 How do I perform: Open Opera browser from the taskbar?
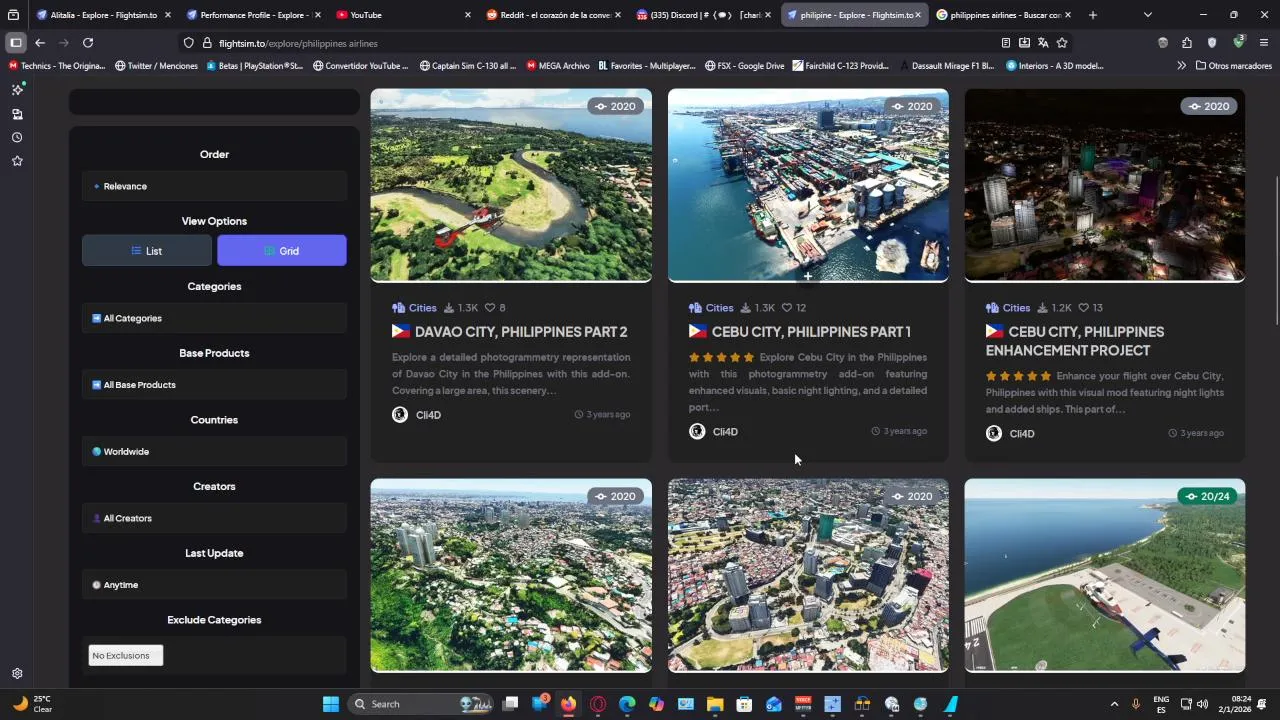click(598, 704)
